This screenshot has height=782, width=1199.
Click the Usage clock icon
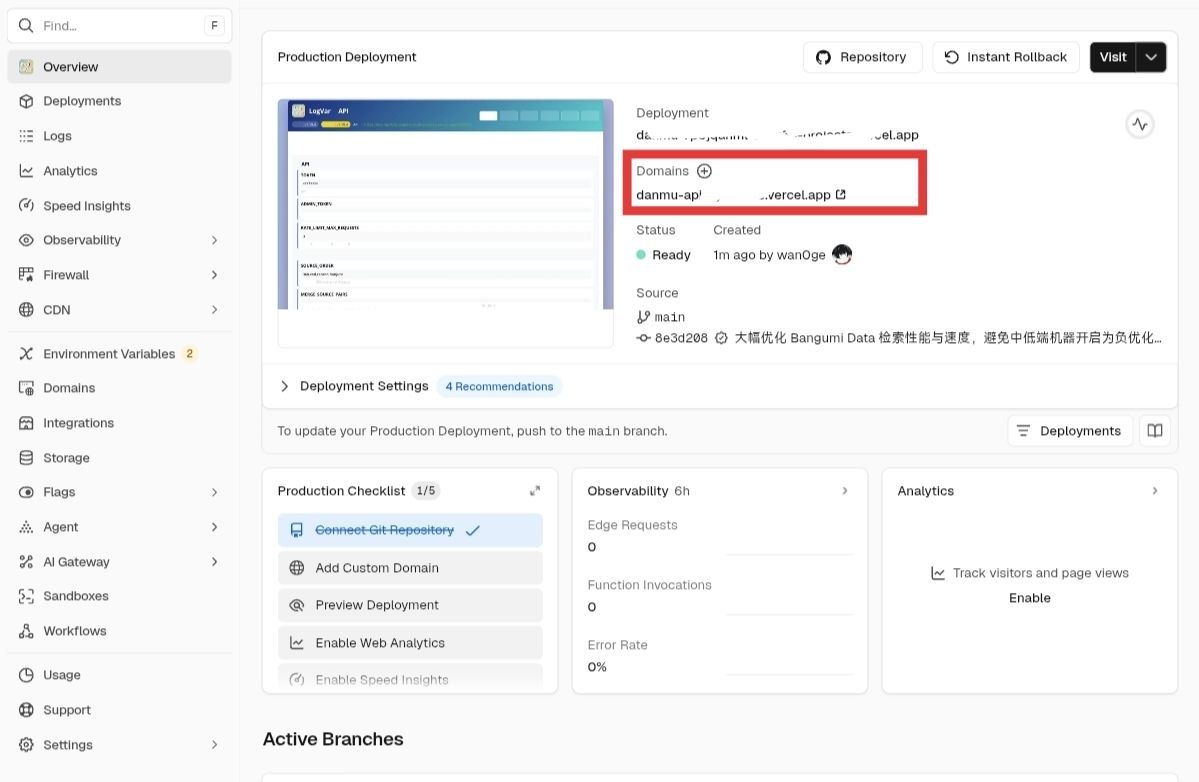(26, 675)
